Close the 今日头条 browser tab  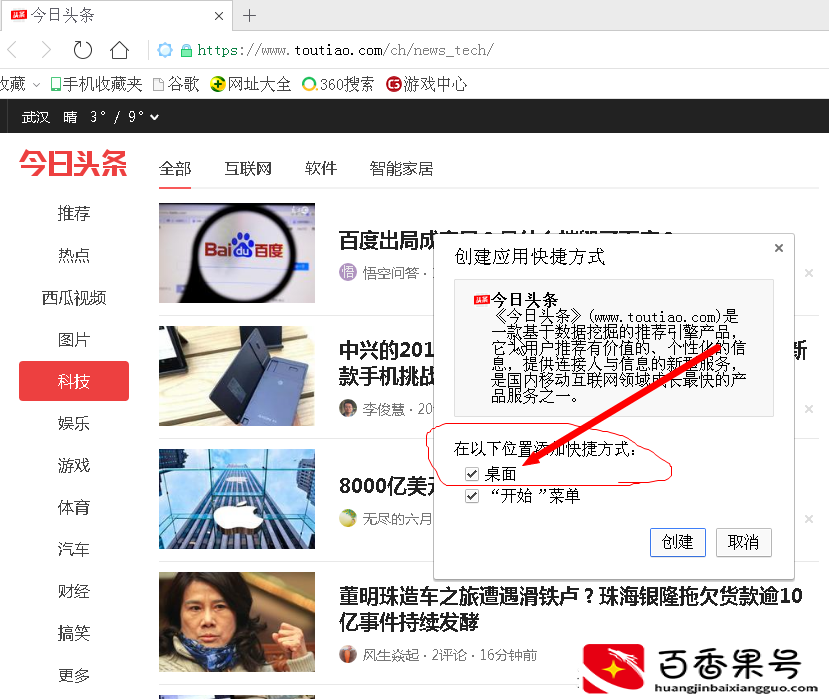(x=219, y=16)
